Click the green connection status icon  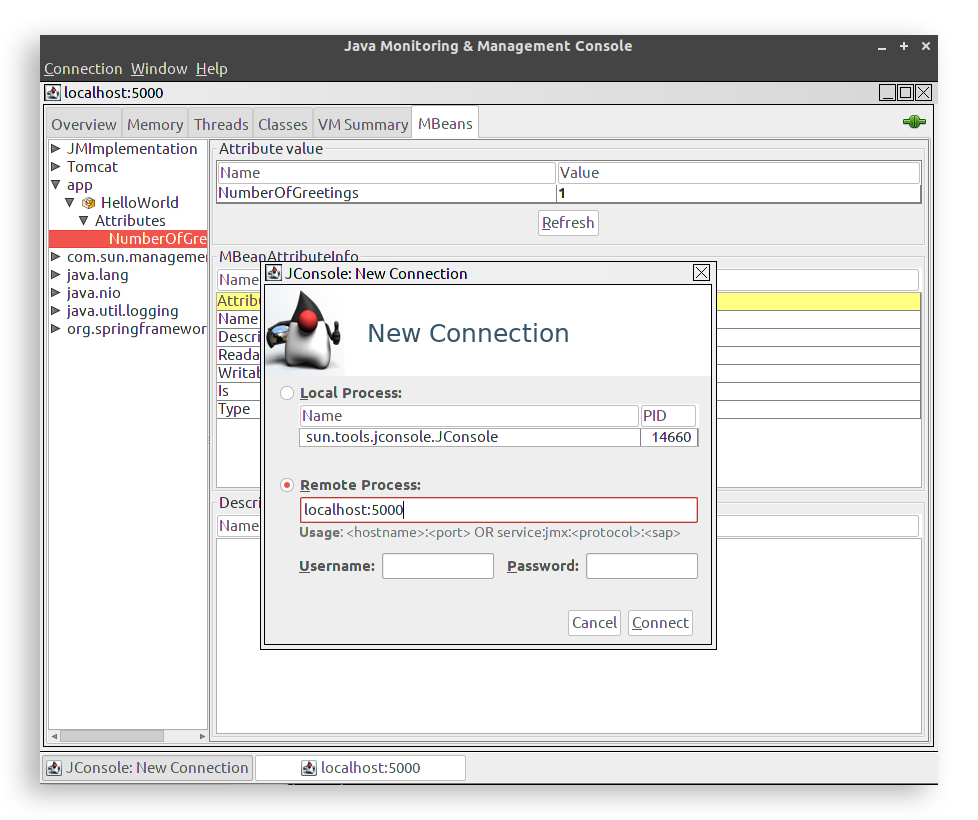pyautogui.click(x=914, y=122)
